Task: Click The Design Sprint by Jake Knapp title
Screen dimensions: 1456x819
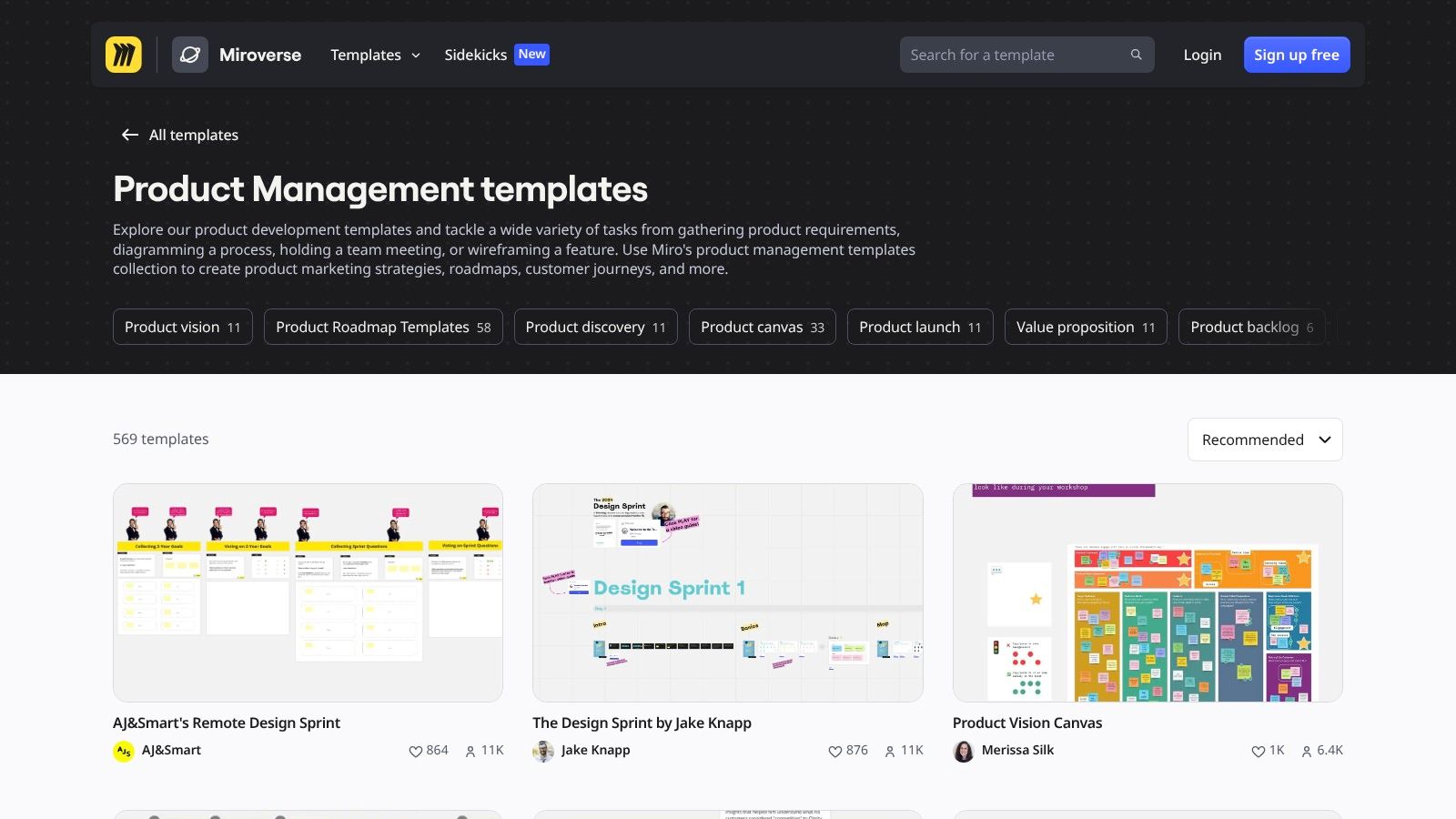Action: point(642,723)
